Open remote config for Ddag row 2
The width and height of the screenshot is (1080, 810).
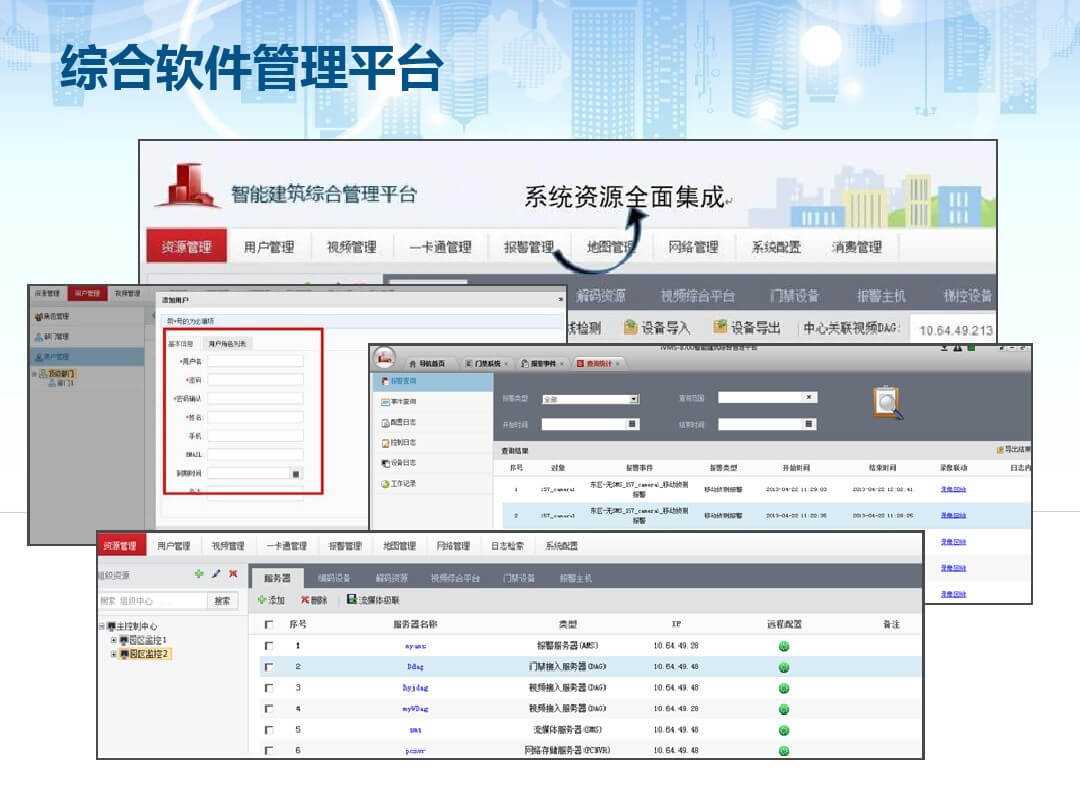(x=784, y=667)
